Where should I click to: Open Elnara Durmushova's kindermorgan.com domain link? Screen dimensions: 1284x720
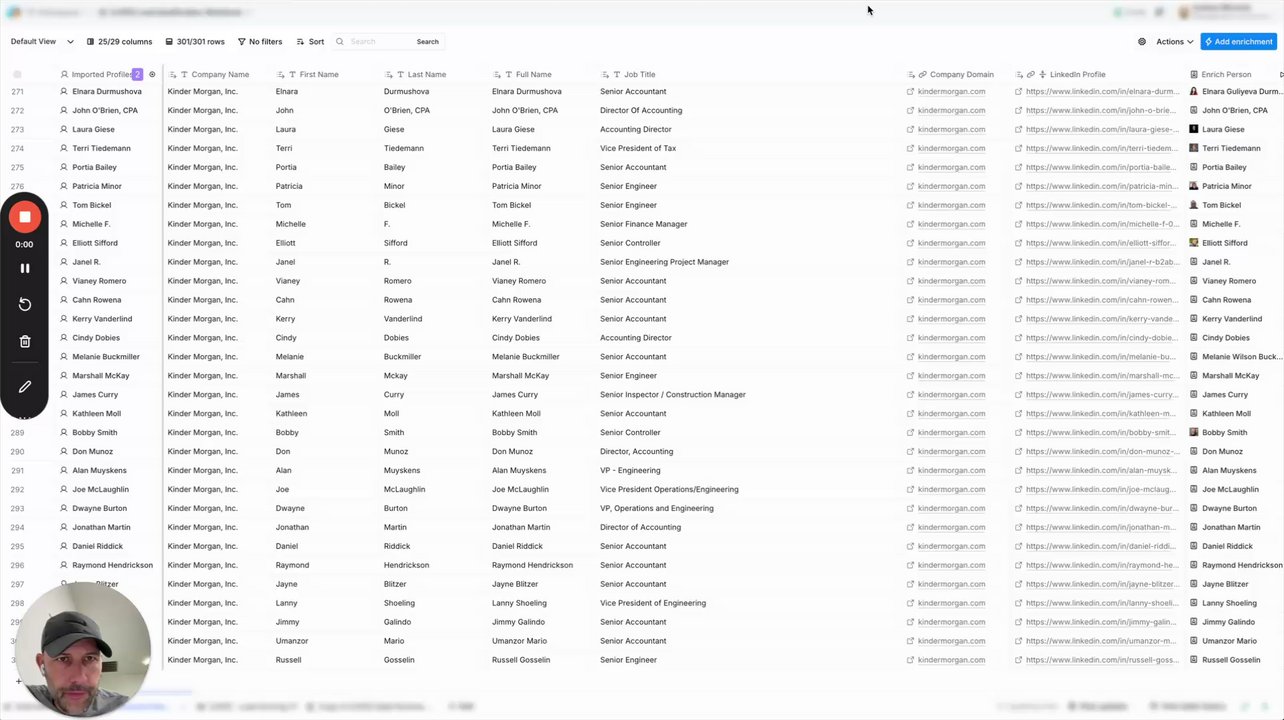point(951,91)
